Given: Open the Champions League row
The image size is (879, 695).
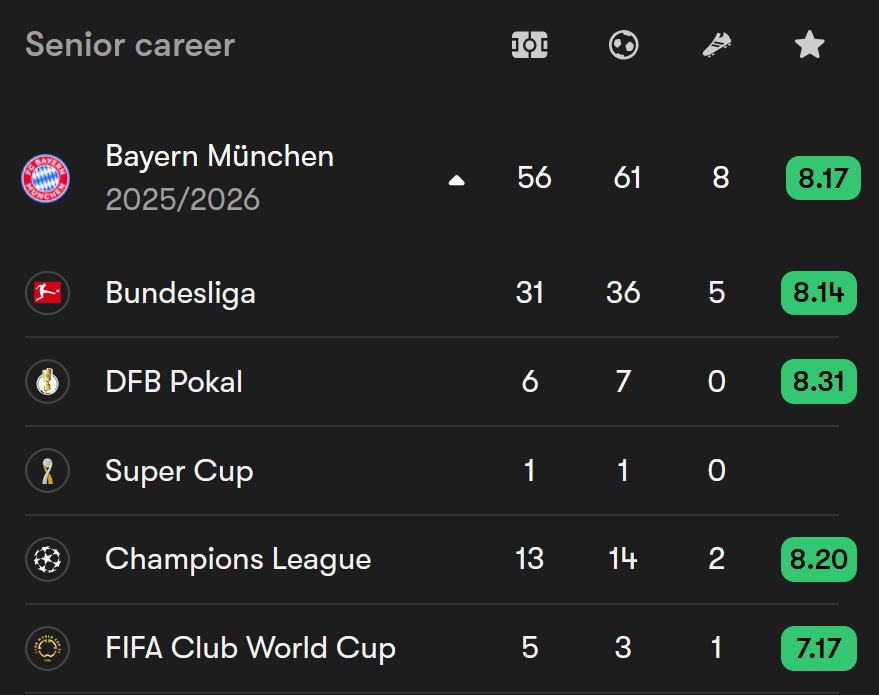Looking at the screenshot, I should point(432,559).
